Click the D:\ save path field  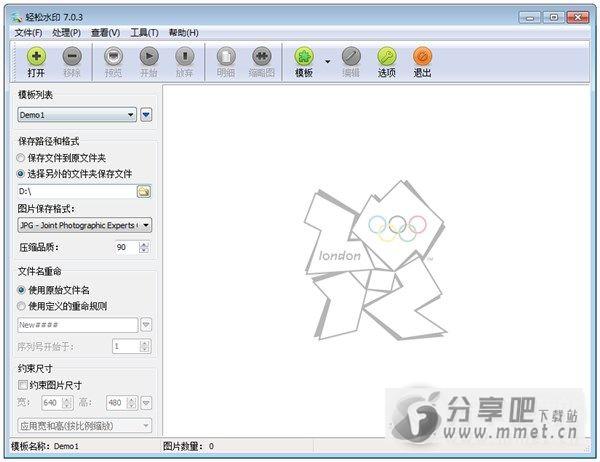tap(77, 191)
